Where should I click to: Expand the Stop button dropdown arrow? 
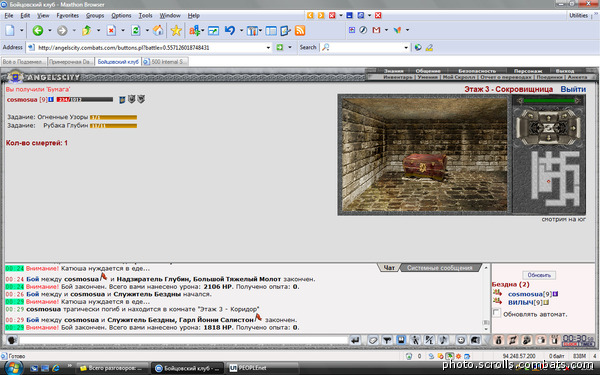coord(122,30)
